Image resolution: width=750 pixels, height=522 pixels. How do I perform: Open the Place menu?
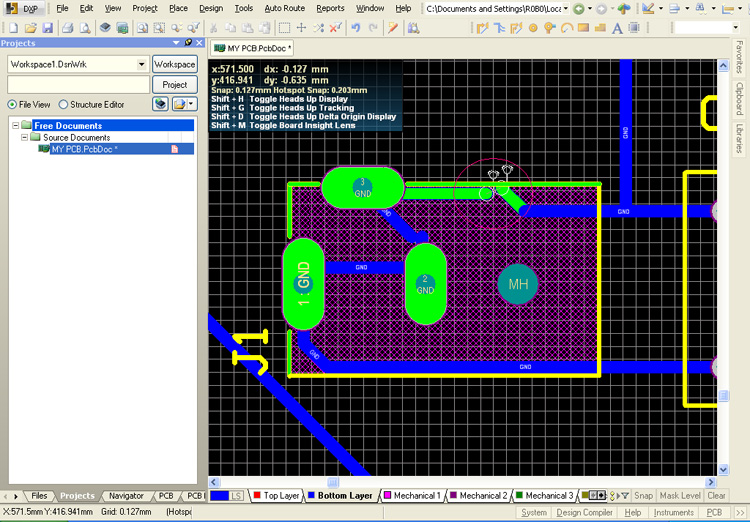coord(178,8)
